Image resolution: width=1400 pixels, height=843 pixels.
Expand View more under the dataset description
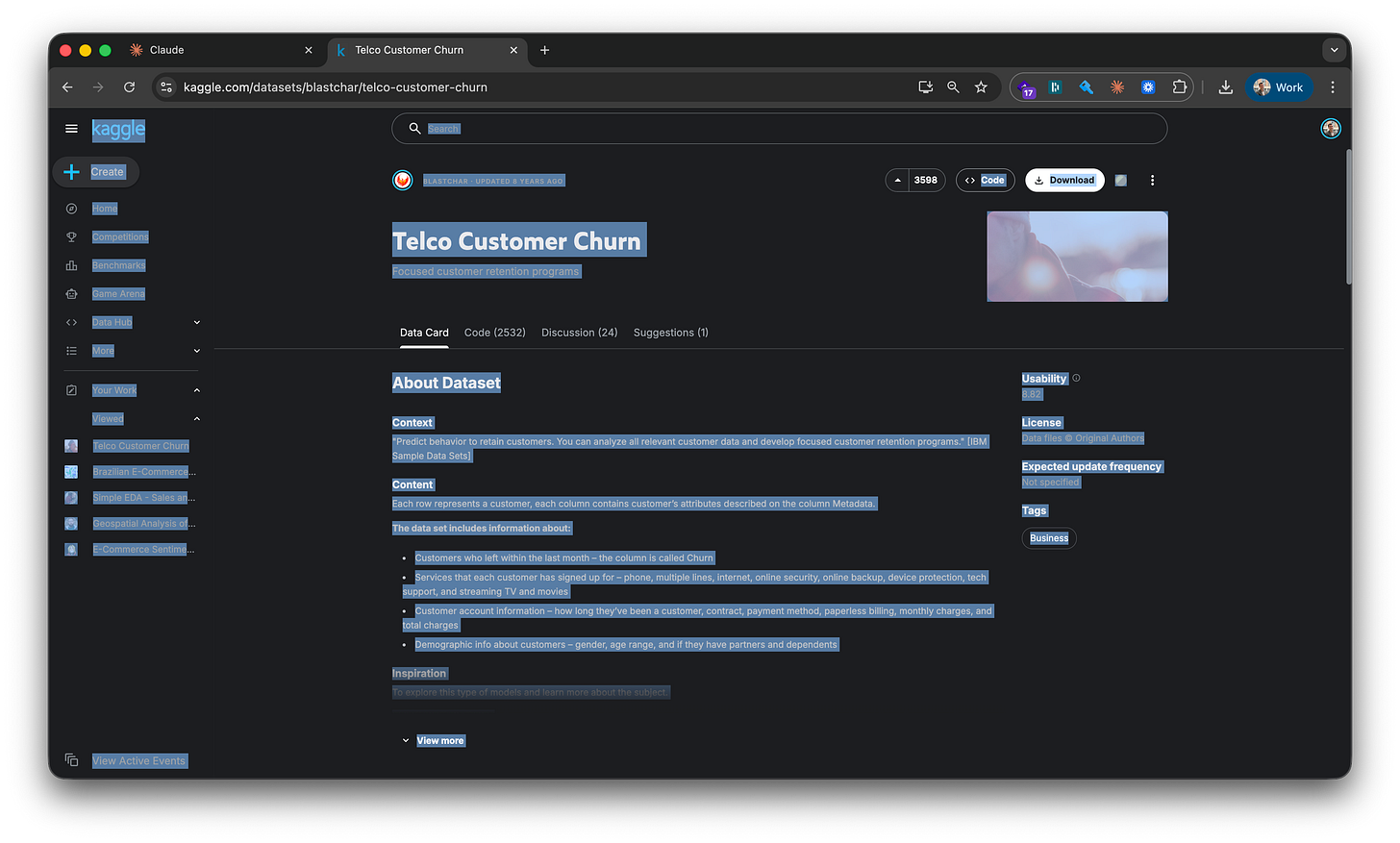coord(440,740)
